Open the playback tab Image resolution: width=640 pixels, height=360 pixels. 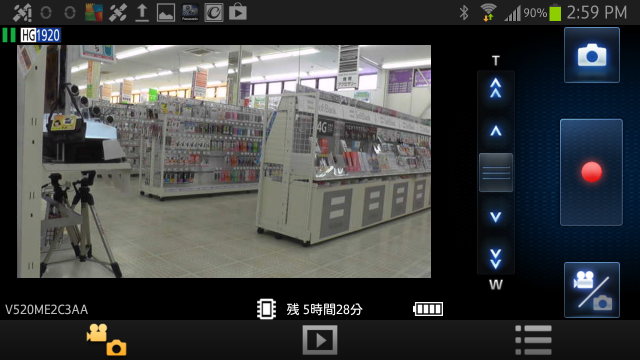(x=320, y=340)
